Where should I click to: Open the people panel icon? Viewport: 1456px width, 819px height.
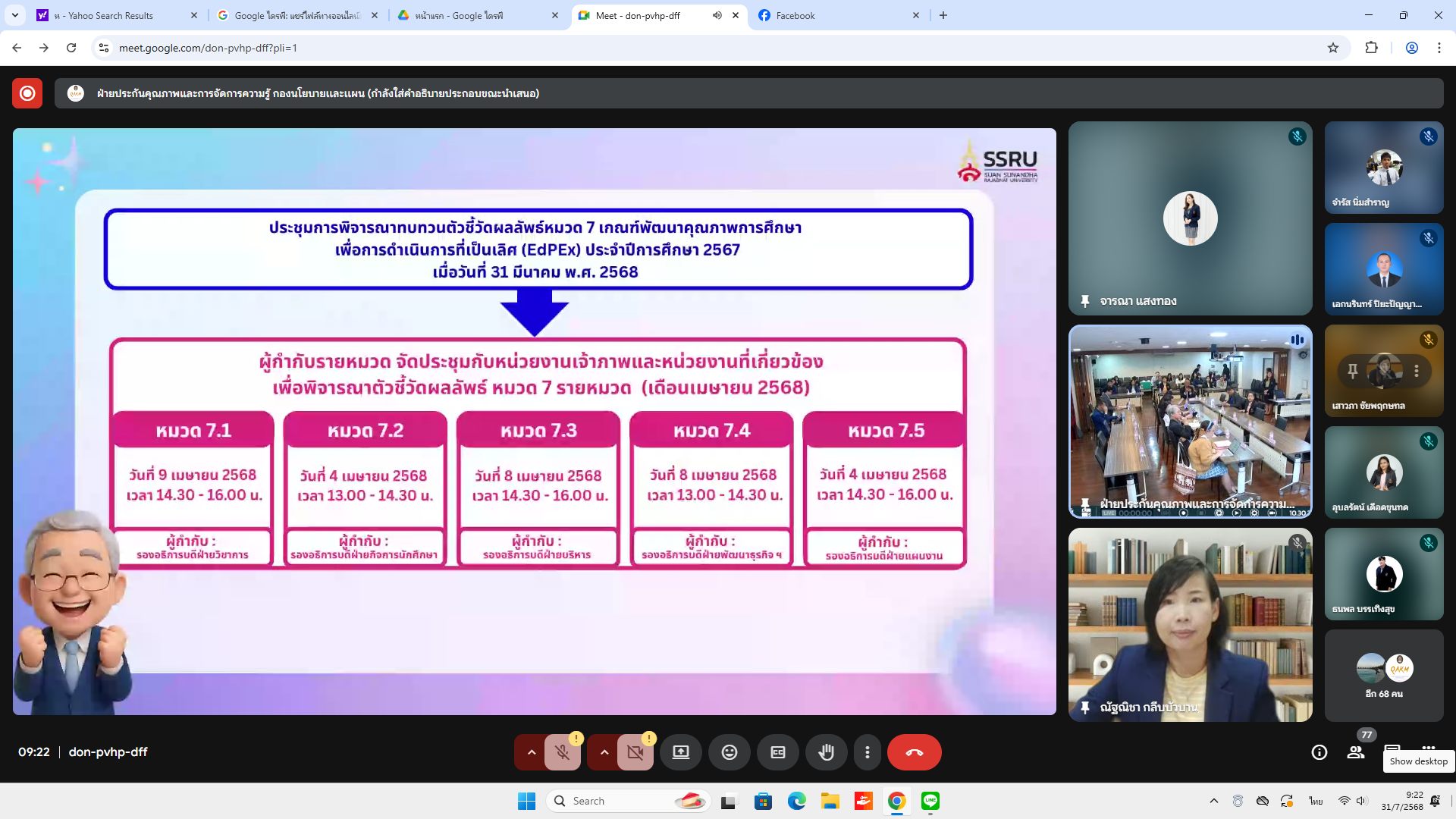pyautogui.click(x=1355, y=752)
